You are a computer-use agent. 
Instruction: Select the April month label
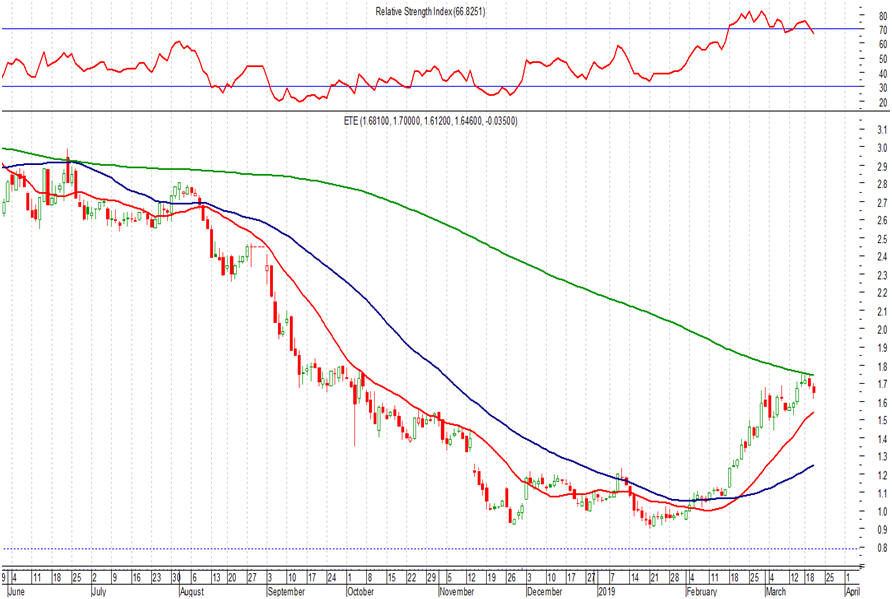pyautogui.click(x=852, y=592)
